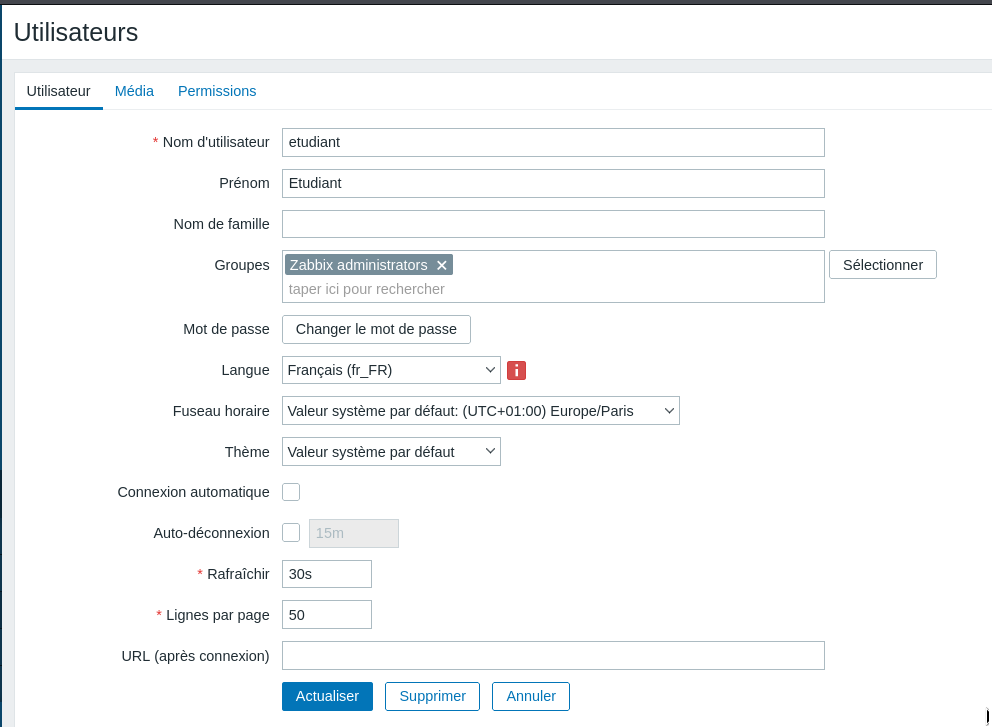Switch to the Média tab

pyautogui.click(x=134, y=91)
